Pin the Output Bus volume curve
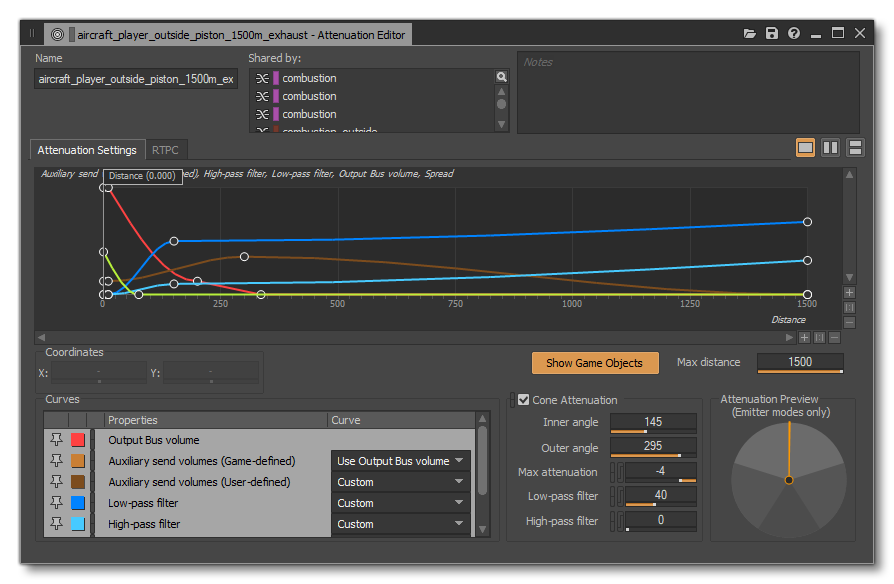This screenshot has width=894, height=584. click(56, 440)
